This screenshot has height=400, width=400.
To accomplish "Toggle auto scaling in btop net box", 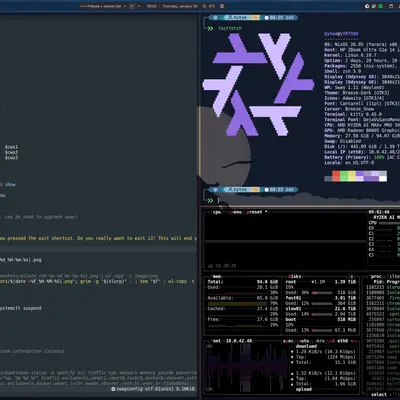I will (x=304, y=341).
